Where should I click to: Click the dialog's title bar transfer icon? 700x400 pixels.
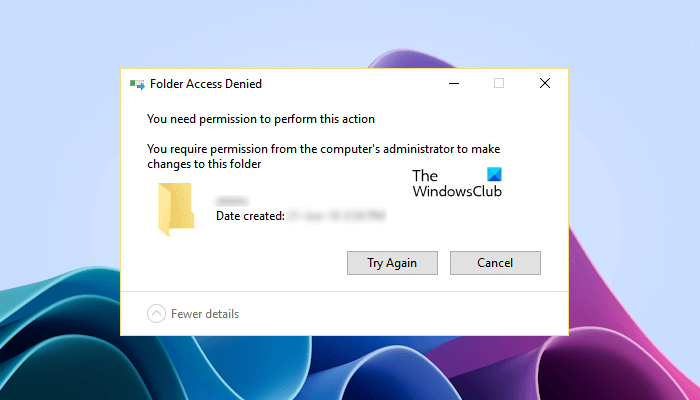[x=137, y=84]
